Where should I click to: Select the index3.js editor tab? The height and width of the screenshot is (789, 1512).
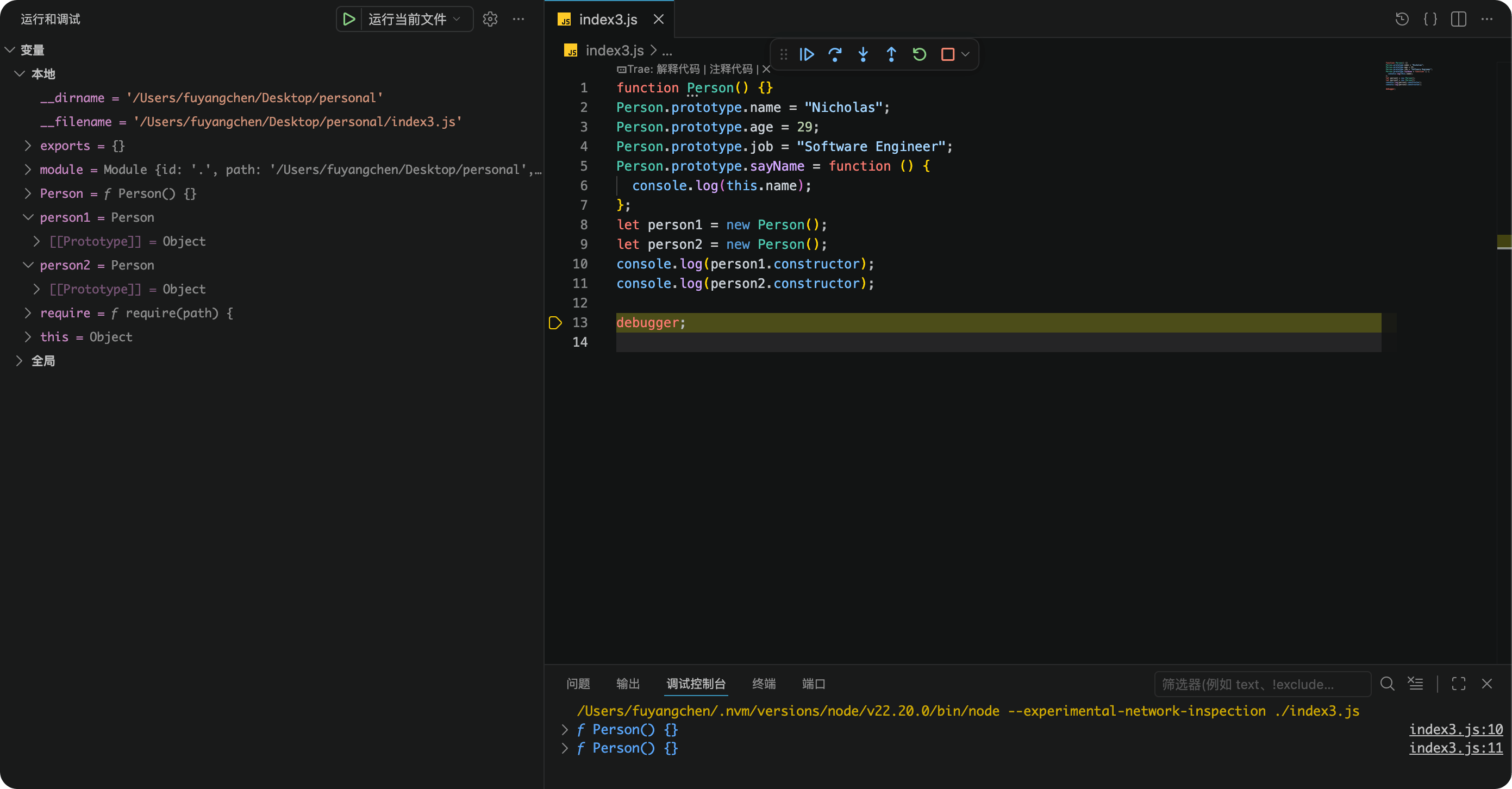pyautogui.click(x=608, y=20)
